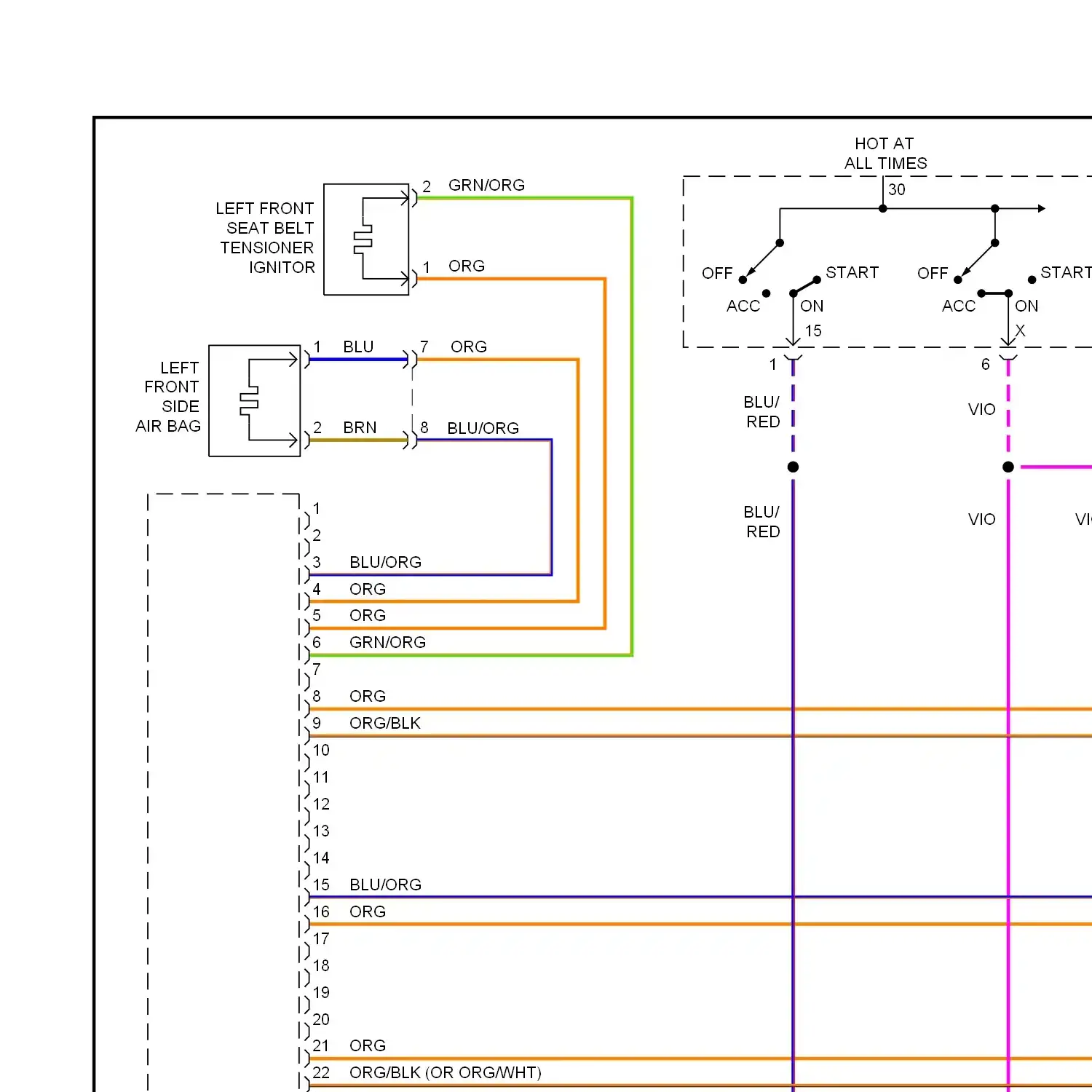Image resolution: width=1092 pixels, height=1092 pixels.
Task: Select ORG label on module pin 5
Action: point(368,616)
